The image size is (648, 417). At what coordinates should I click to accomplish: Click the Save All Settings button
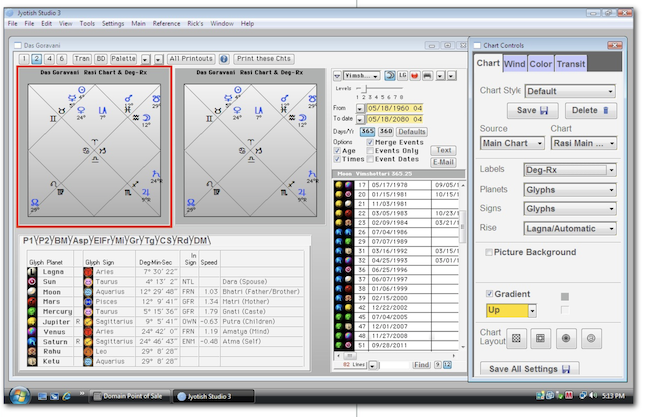click(x=526, y=369)
